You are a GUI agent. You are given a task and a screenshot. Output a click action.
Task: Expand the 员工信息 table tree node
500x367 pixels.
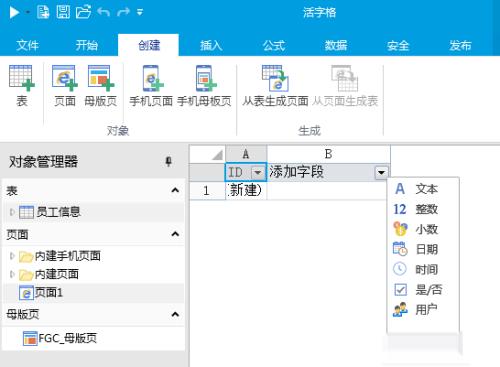click(x=12, y=212)
